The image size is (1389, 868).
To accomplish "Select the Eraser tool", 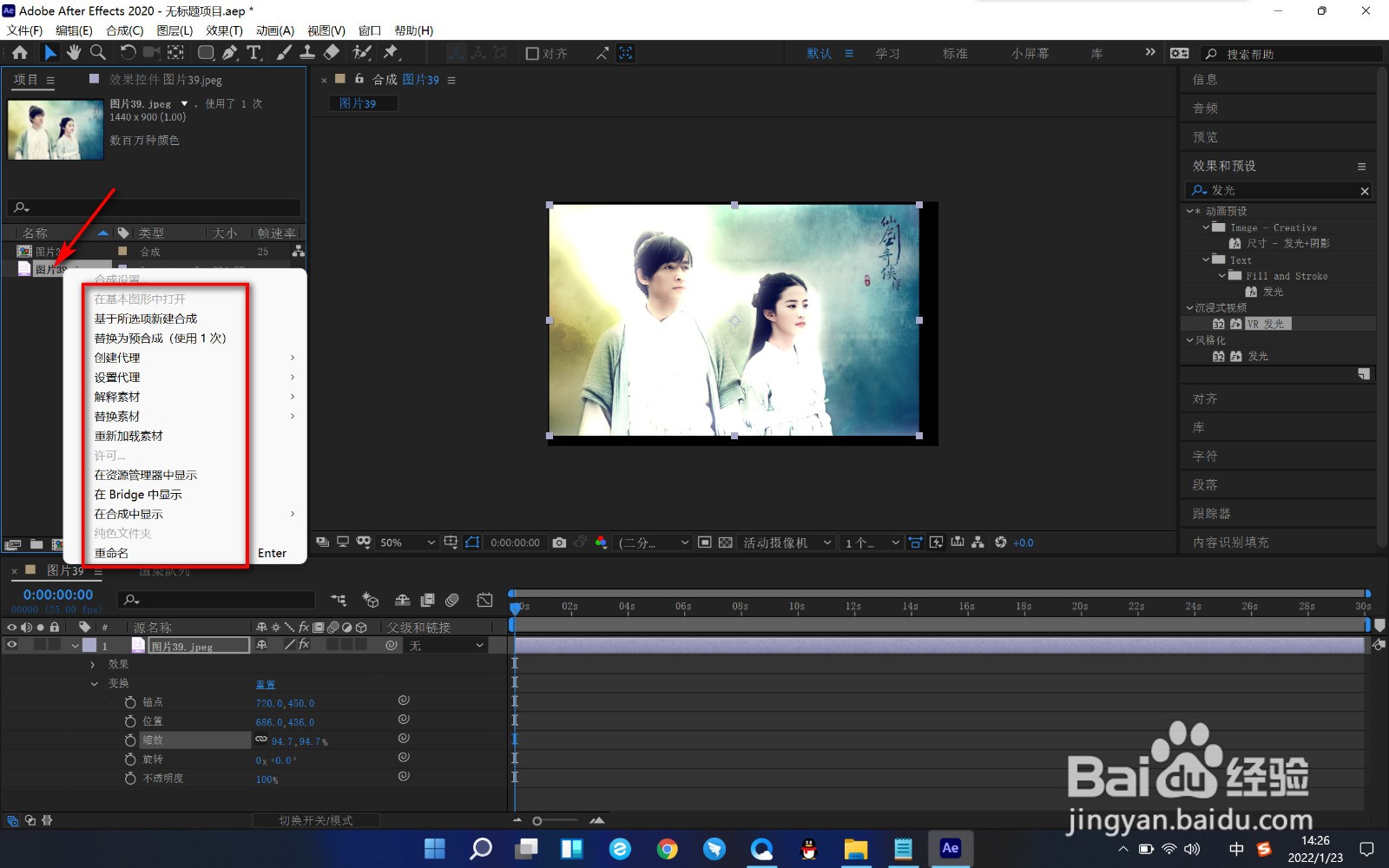I will click(x=332, y=53).
